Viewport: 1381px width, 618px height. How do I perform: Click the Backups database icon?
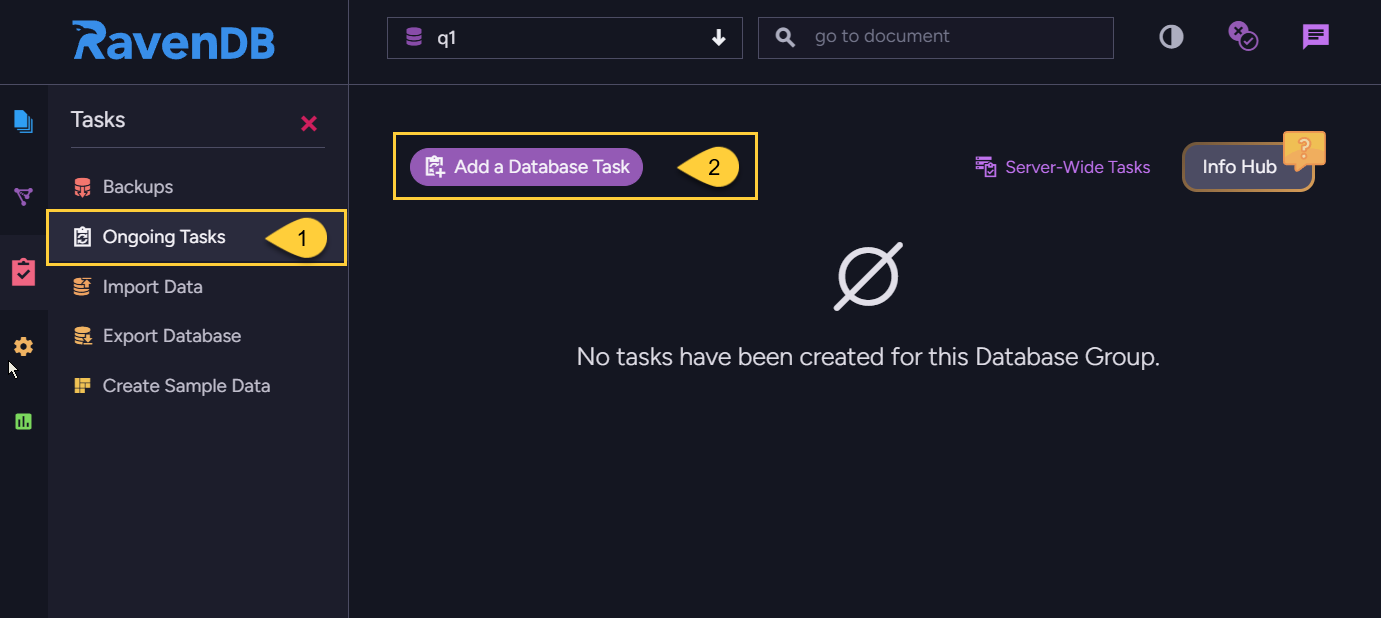tap(82, 187)
